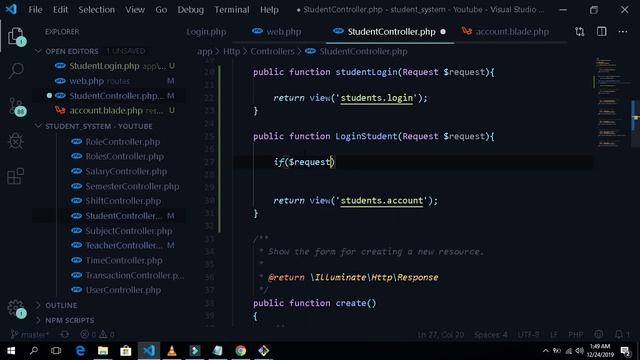Collapse the Open Editors section
This screenshot has height=360, width=640.
(72, 51)
